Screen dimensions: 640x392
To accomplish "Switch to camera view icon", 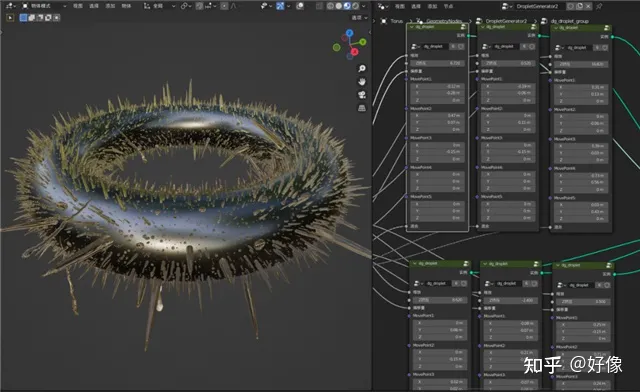I will 362,95.
